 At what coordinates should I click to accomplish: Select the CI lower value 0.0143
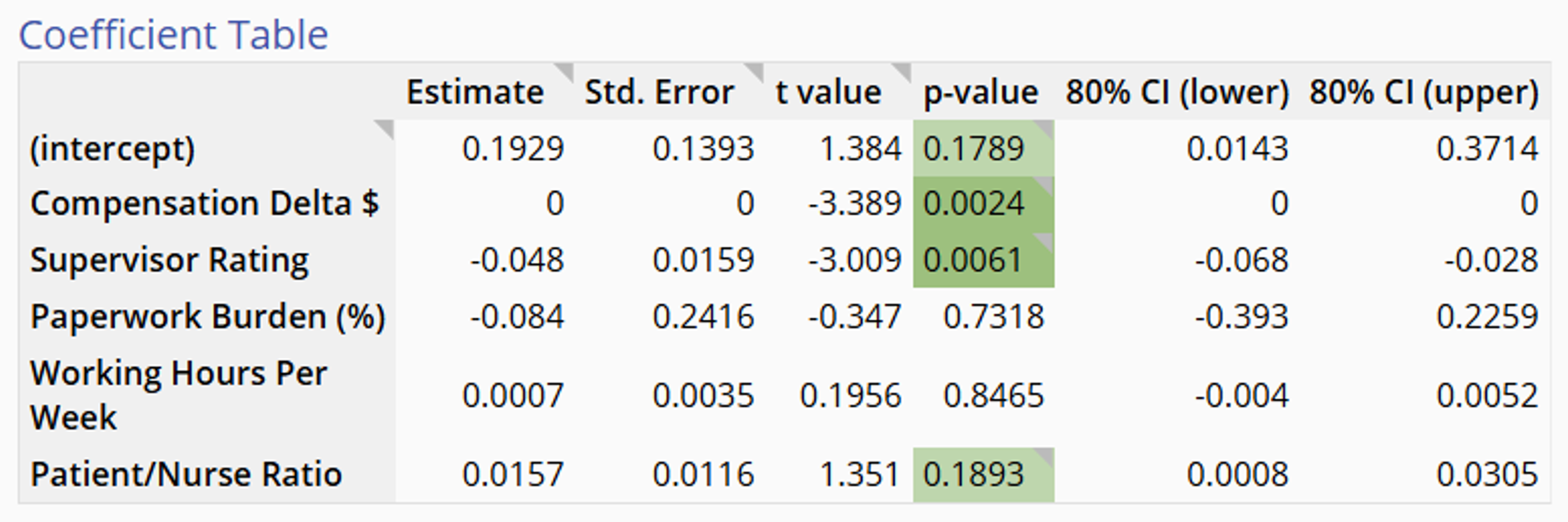point(1237,149)
